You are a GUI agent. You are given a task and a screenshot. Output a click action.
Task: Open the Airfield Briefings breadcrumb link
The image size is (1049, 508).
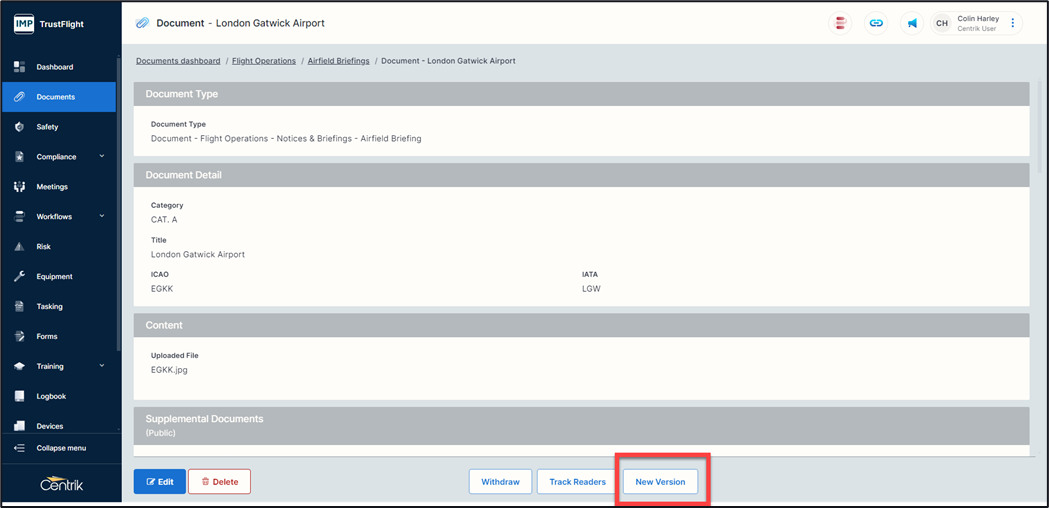[x=339, y=61]
